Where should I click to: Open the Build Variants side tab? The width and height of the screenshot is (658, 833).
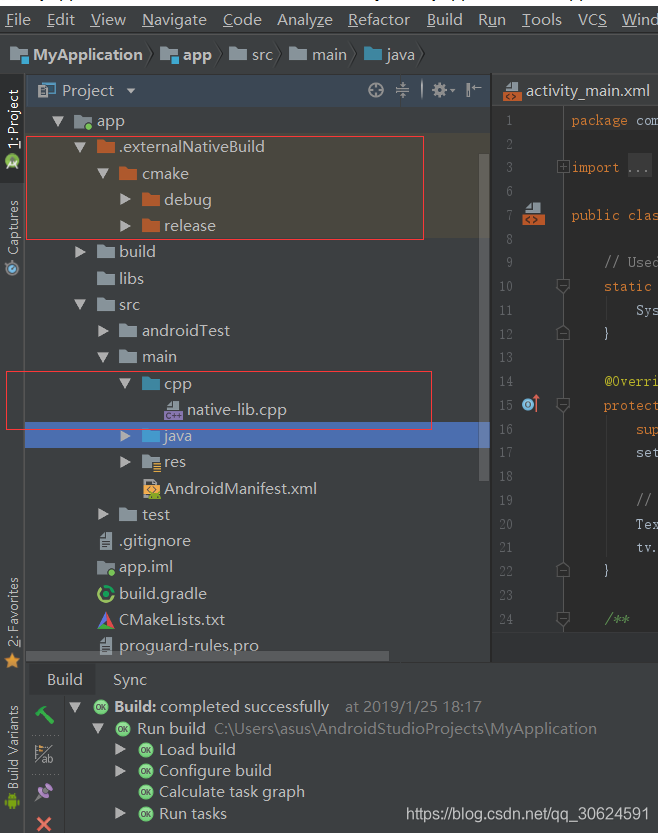(x=12, y=756)
